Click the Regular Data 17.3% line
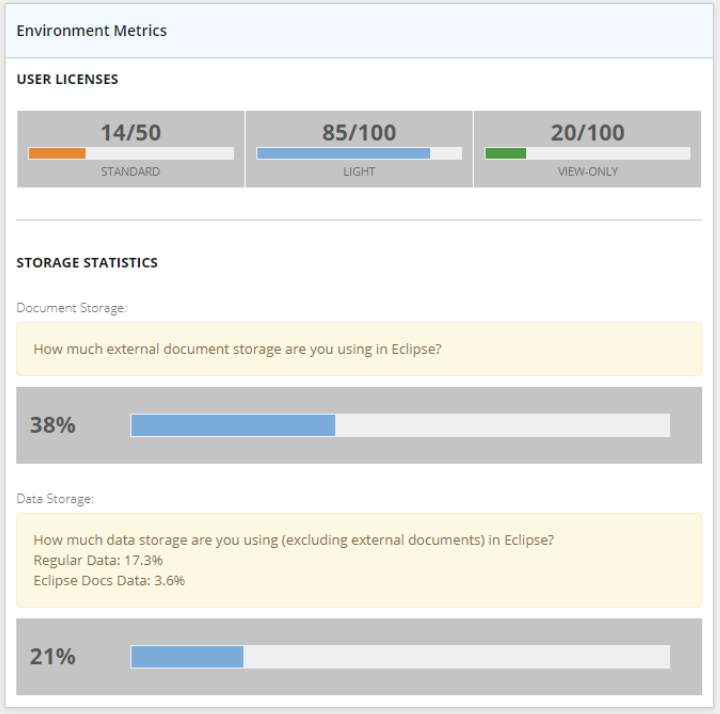Viewport: 720px width, 714px height. 98,560
